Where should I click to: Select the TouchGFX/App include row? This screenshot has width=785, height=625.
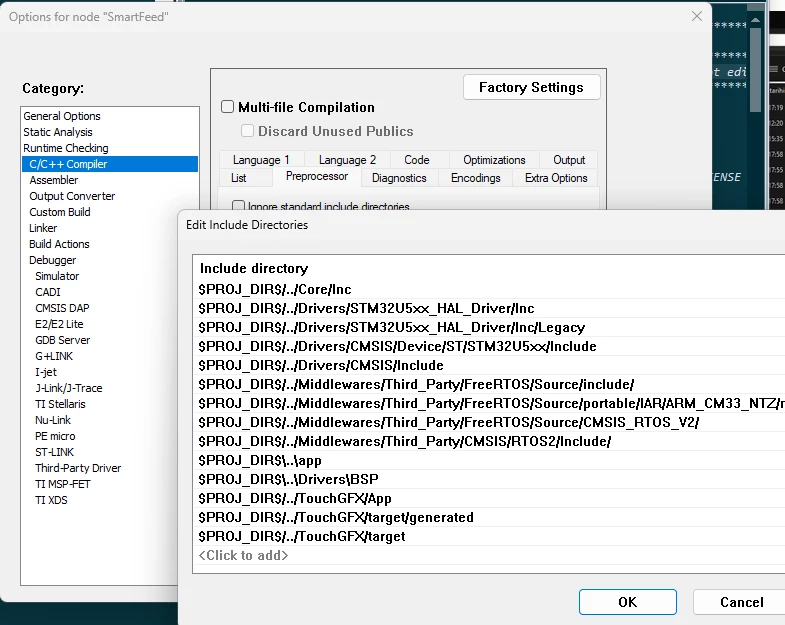pos(489,499)
